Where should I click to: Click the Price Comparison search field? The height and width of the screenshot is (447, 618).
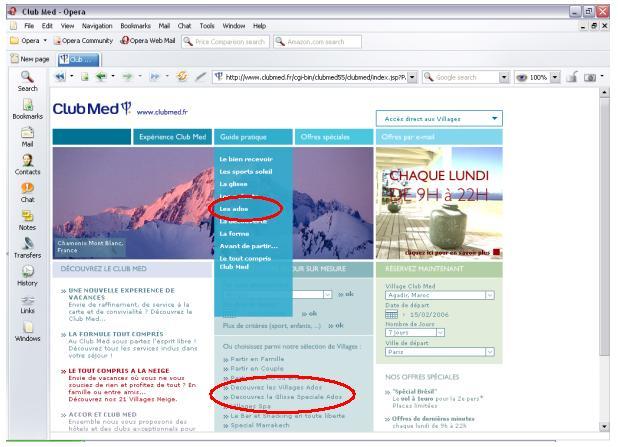tap(226, 41)
